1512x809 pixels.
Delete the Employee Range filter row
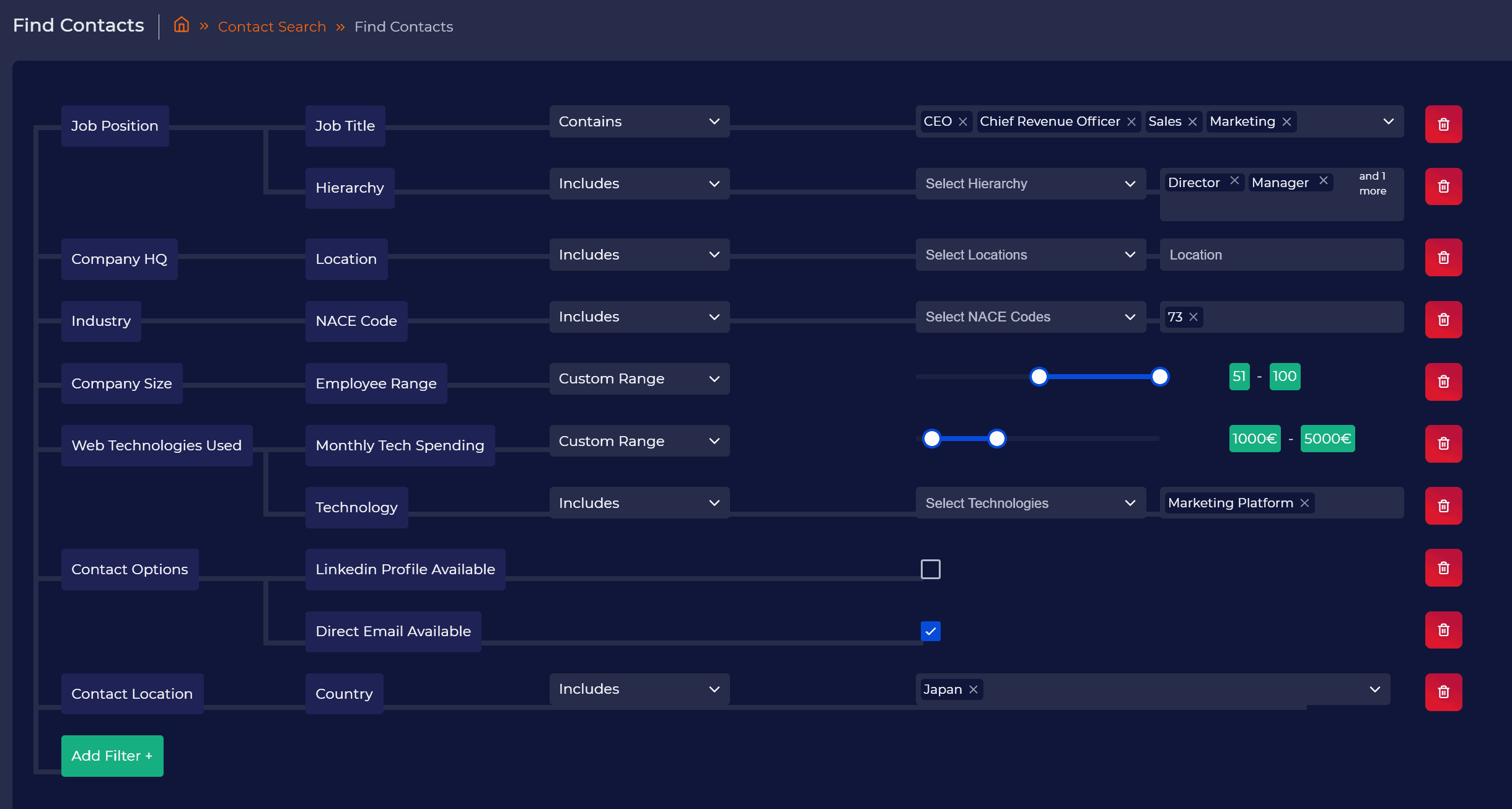tap(1443, 382)
